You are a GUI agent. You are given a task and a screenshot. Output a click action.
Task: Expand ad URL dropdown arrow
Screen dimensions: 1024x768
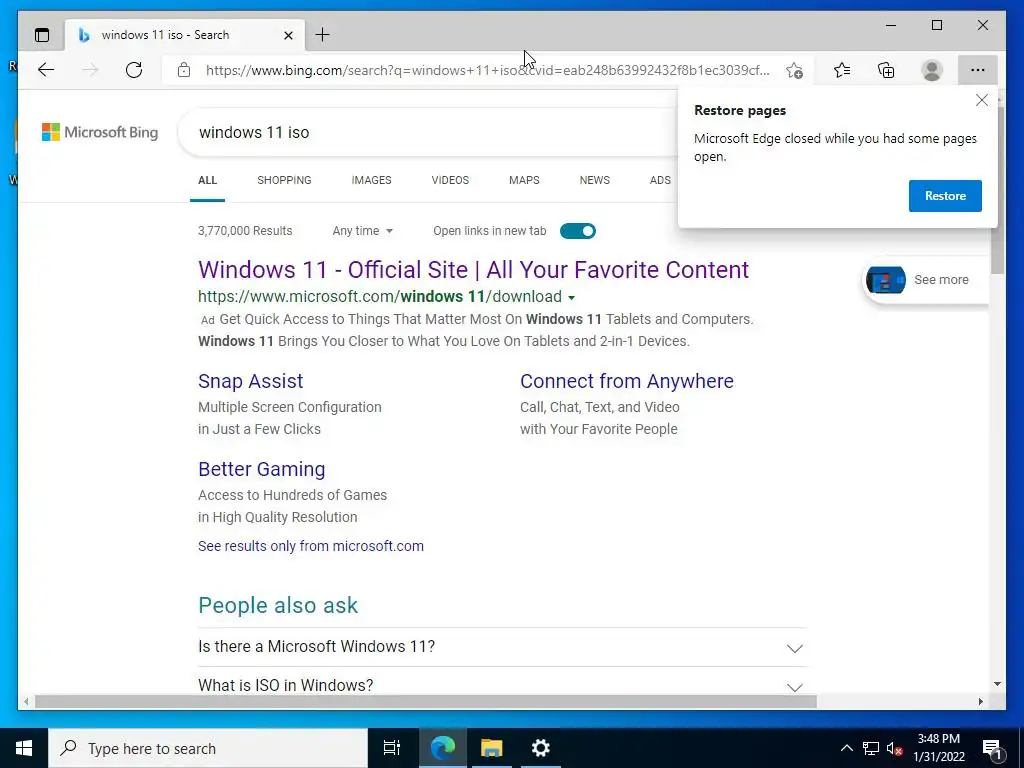[x=571, y=298]
